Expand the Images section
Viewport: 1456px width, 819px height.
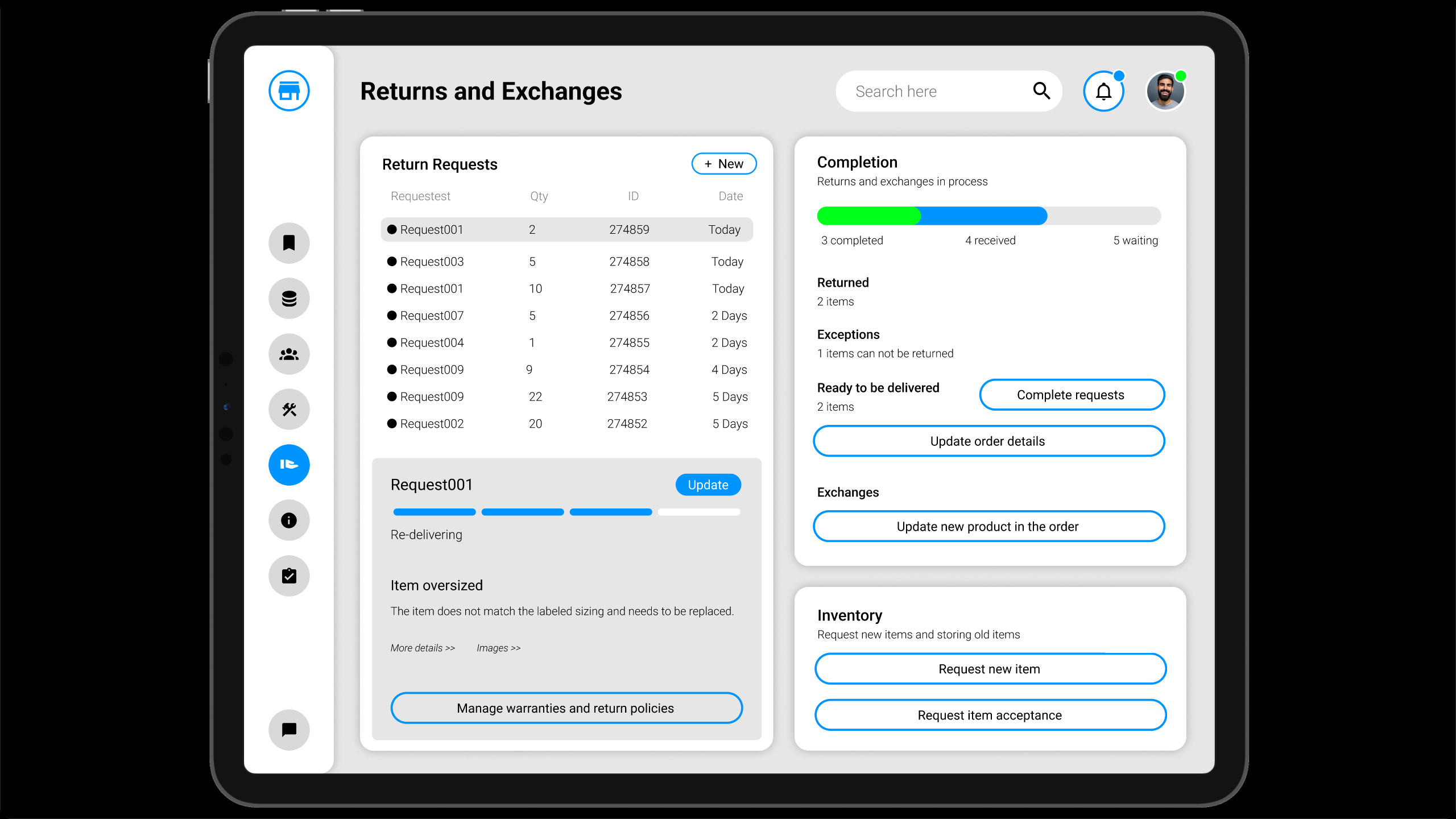coord(498,648)
